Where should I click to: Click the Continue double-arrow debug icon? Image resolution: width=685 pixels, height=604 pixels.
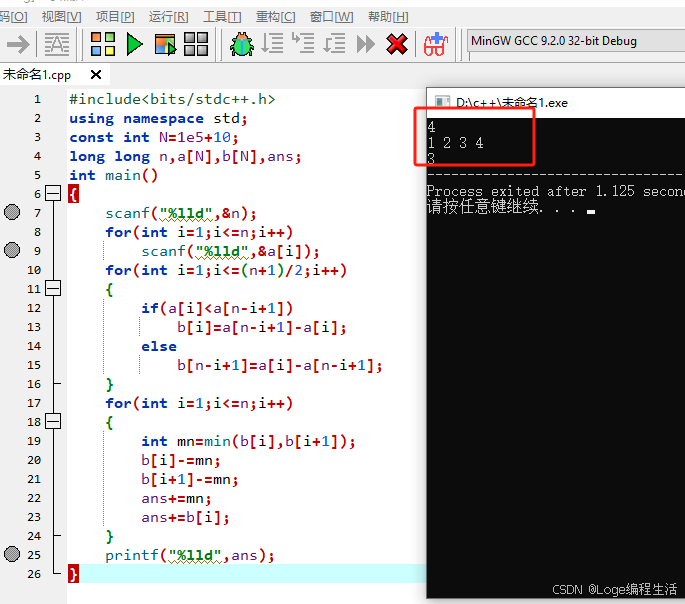(x=366, y=44)
